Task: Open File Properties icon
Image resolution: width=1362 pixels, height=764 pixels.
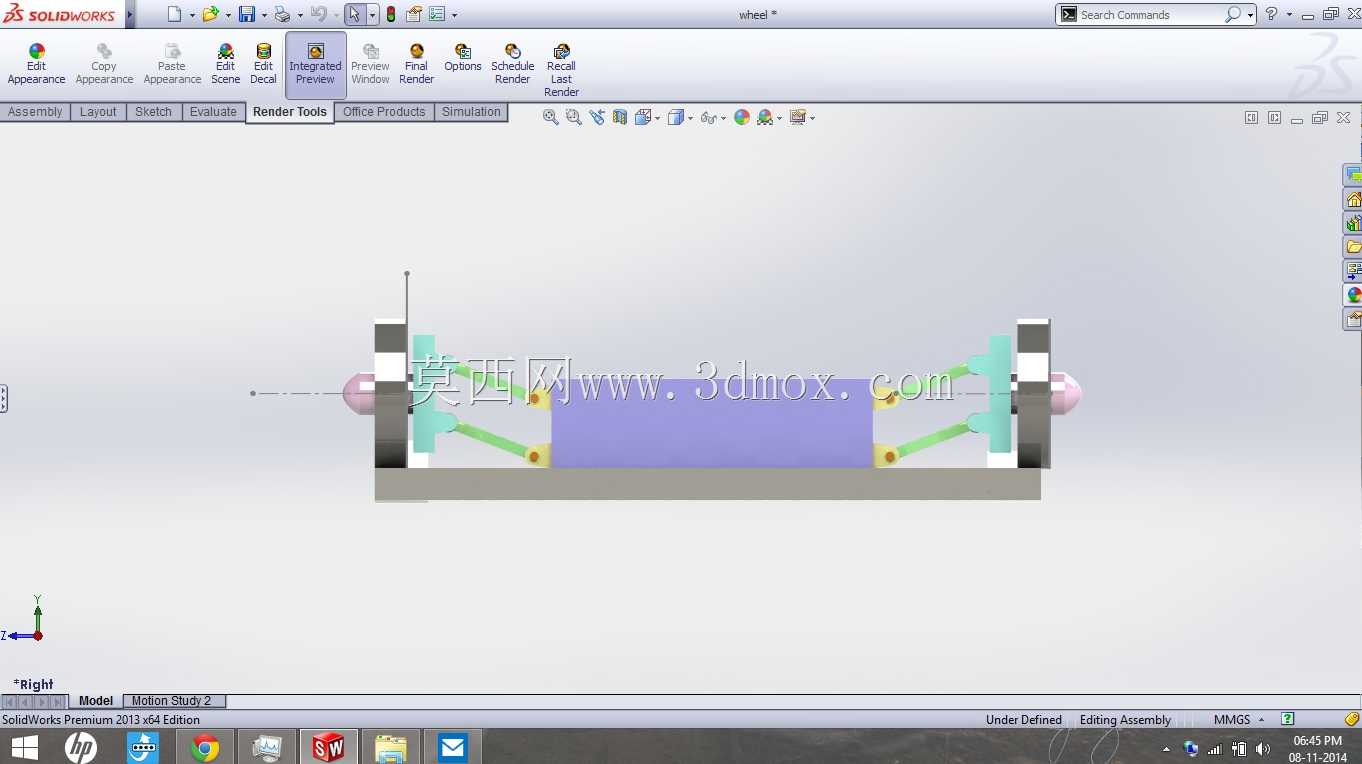Action: 413,14
